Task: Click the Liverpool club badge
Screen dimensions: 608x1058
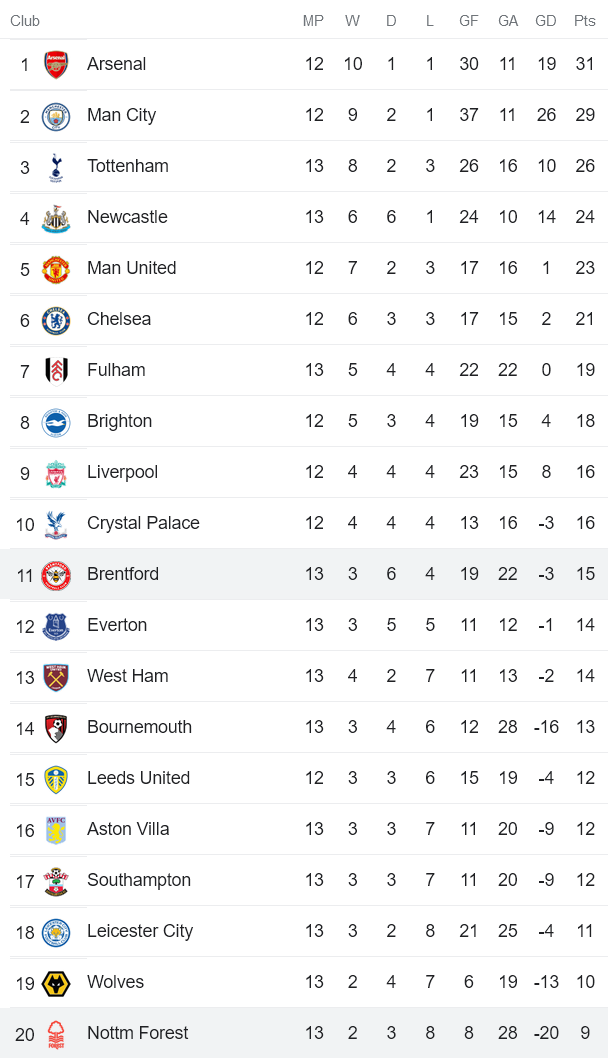Action: 56,473
